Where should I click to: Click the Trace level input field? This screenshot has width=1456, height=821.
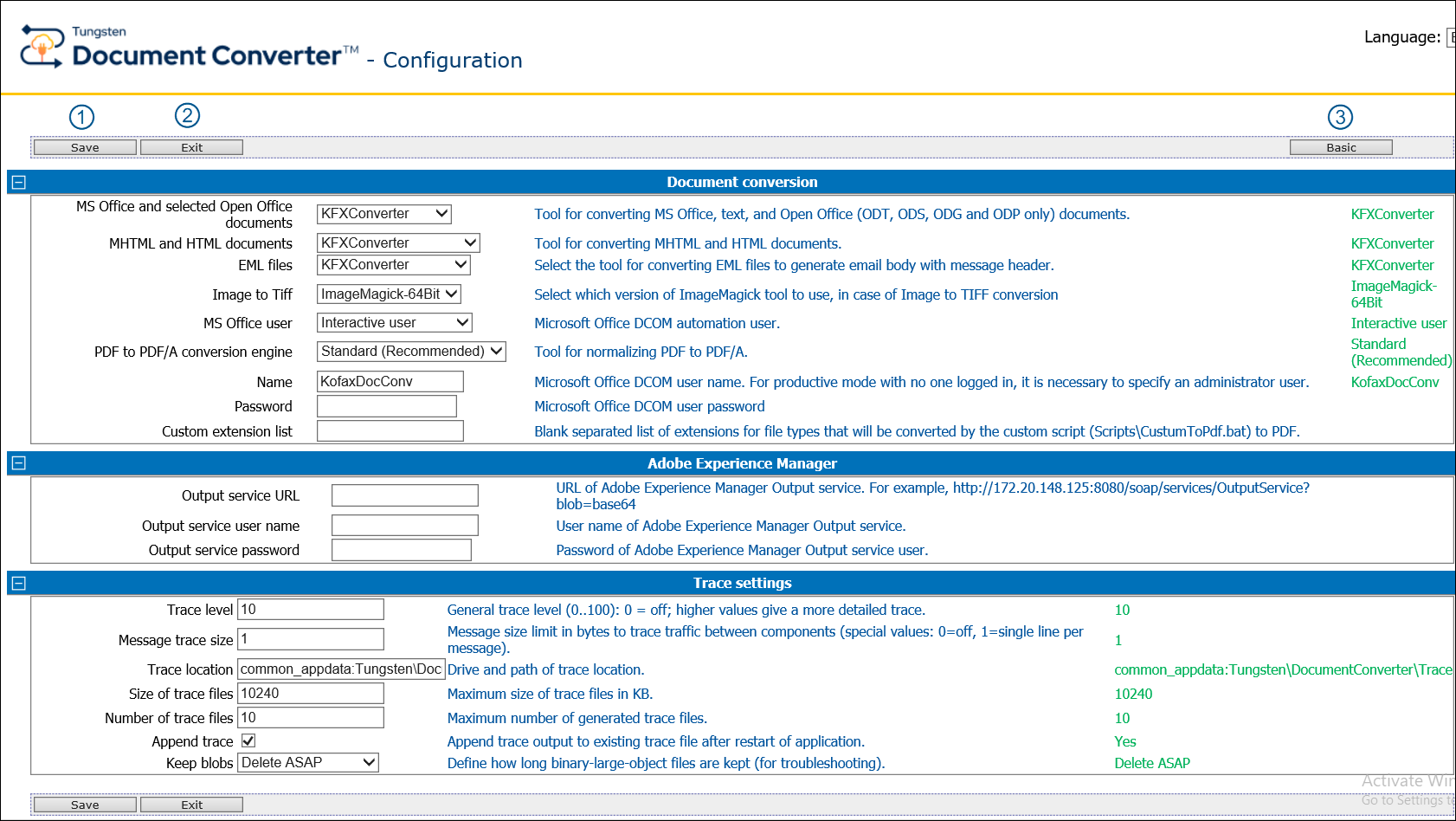pyautogui.click(x=311, y=610)
